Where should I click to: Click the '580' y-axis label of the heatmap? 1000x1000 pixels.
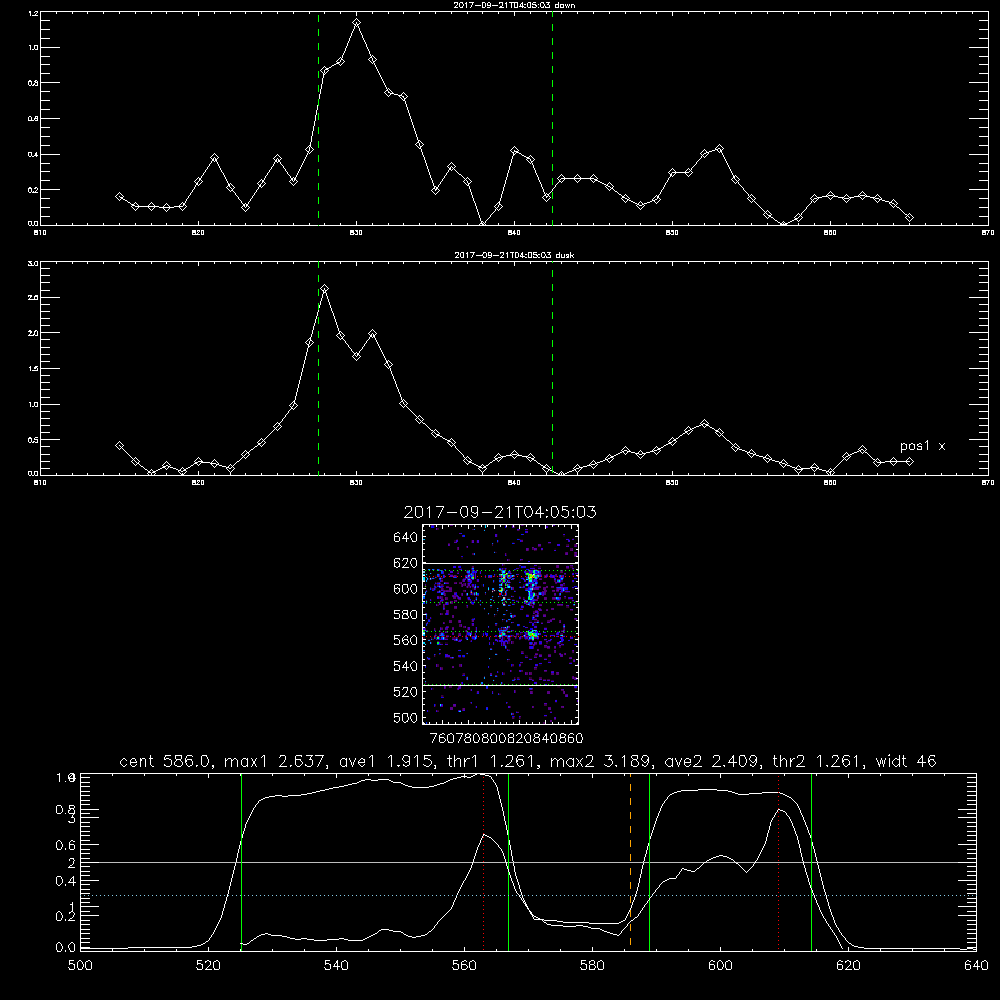[406, 615]
